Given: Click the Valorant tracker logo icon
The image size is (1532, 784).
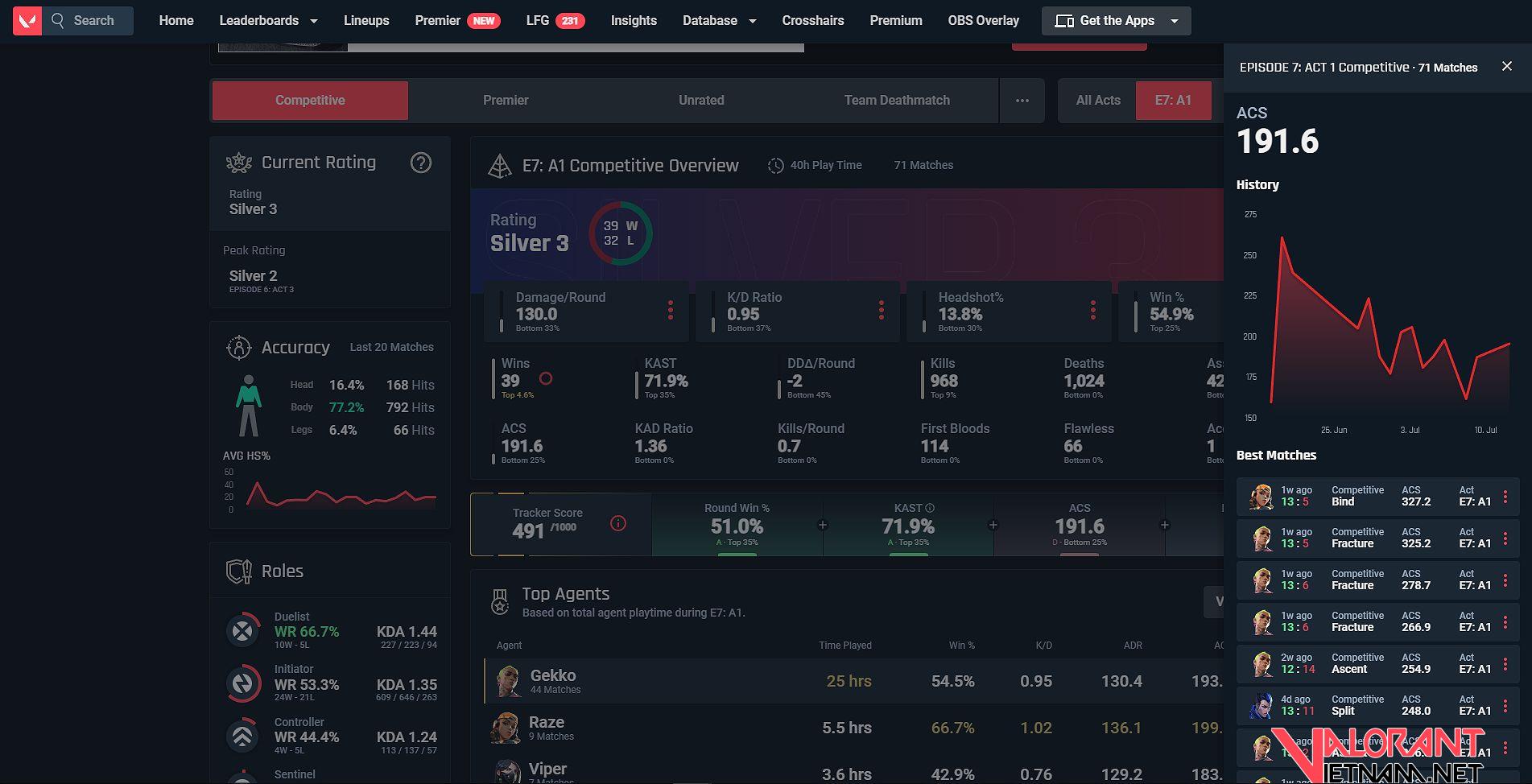Looking at the screenshot, I should pyautogui.click(x=27, y=20).
